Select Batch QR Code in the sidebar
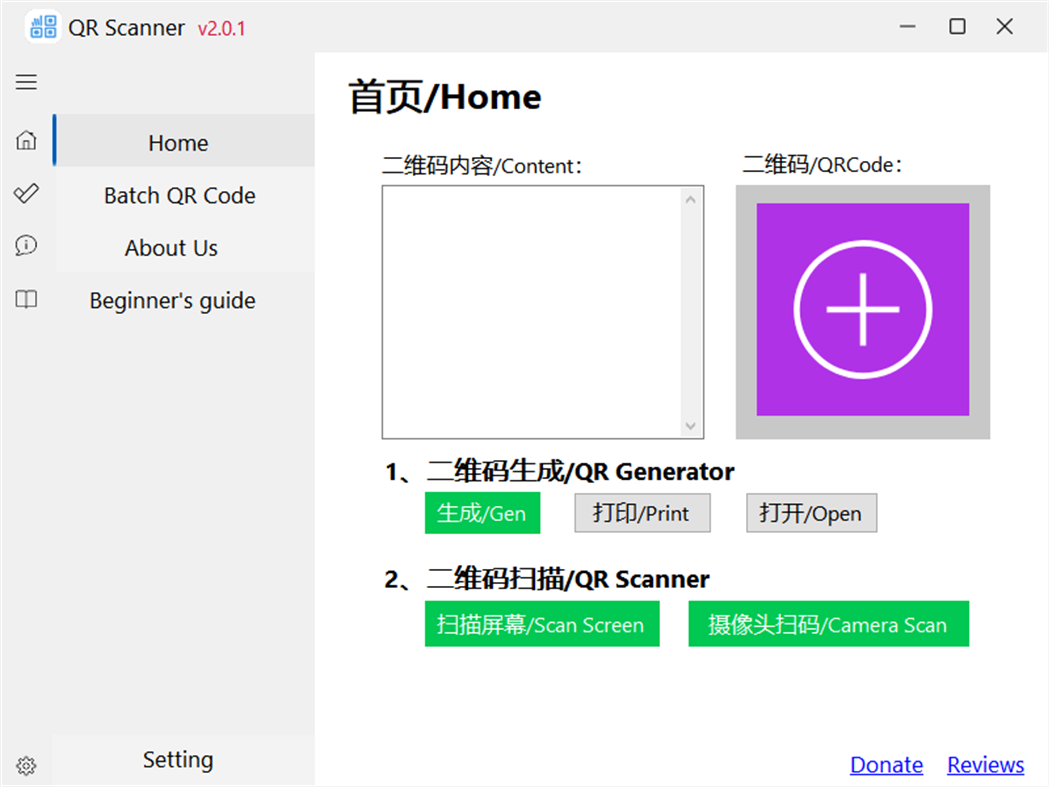The image size is (1049, 787). (x=179, y=195)
